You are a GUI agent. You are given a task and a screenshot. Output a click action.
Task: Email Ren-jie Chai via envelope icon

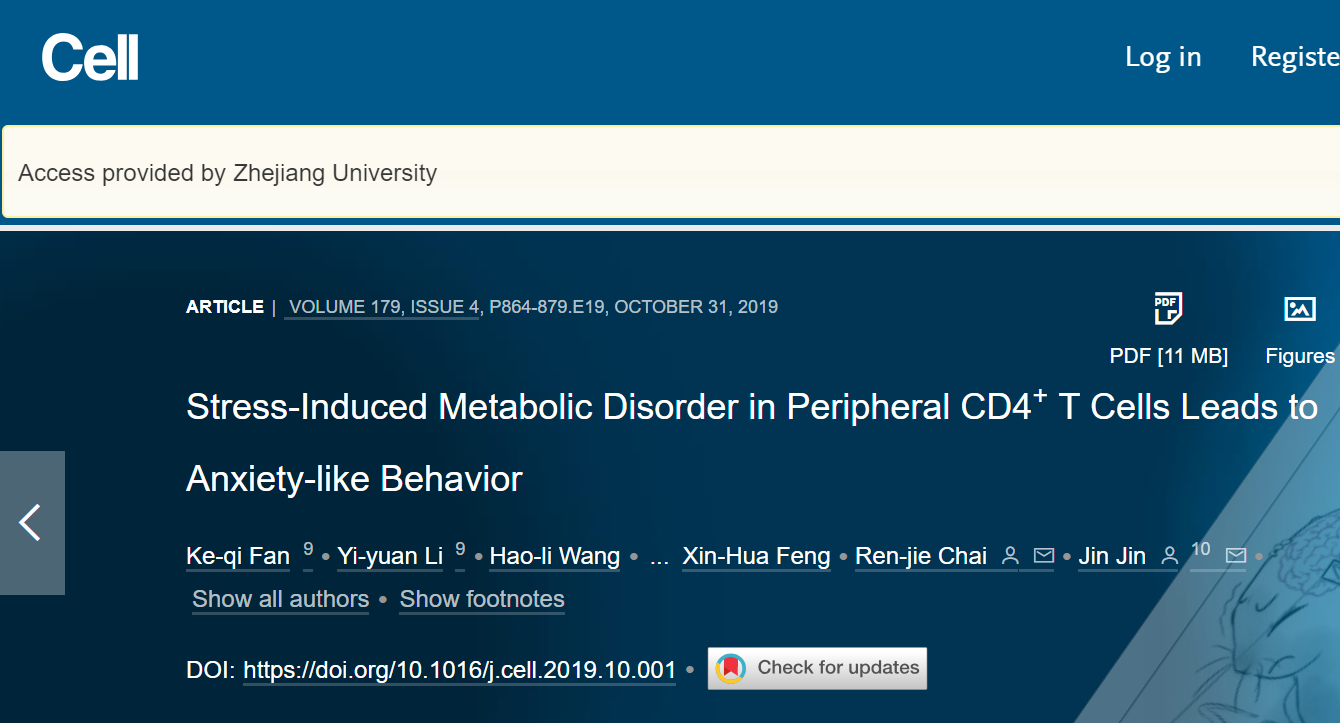[1043, 556]
